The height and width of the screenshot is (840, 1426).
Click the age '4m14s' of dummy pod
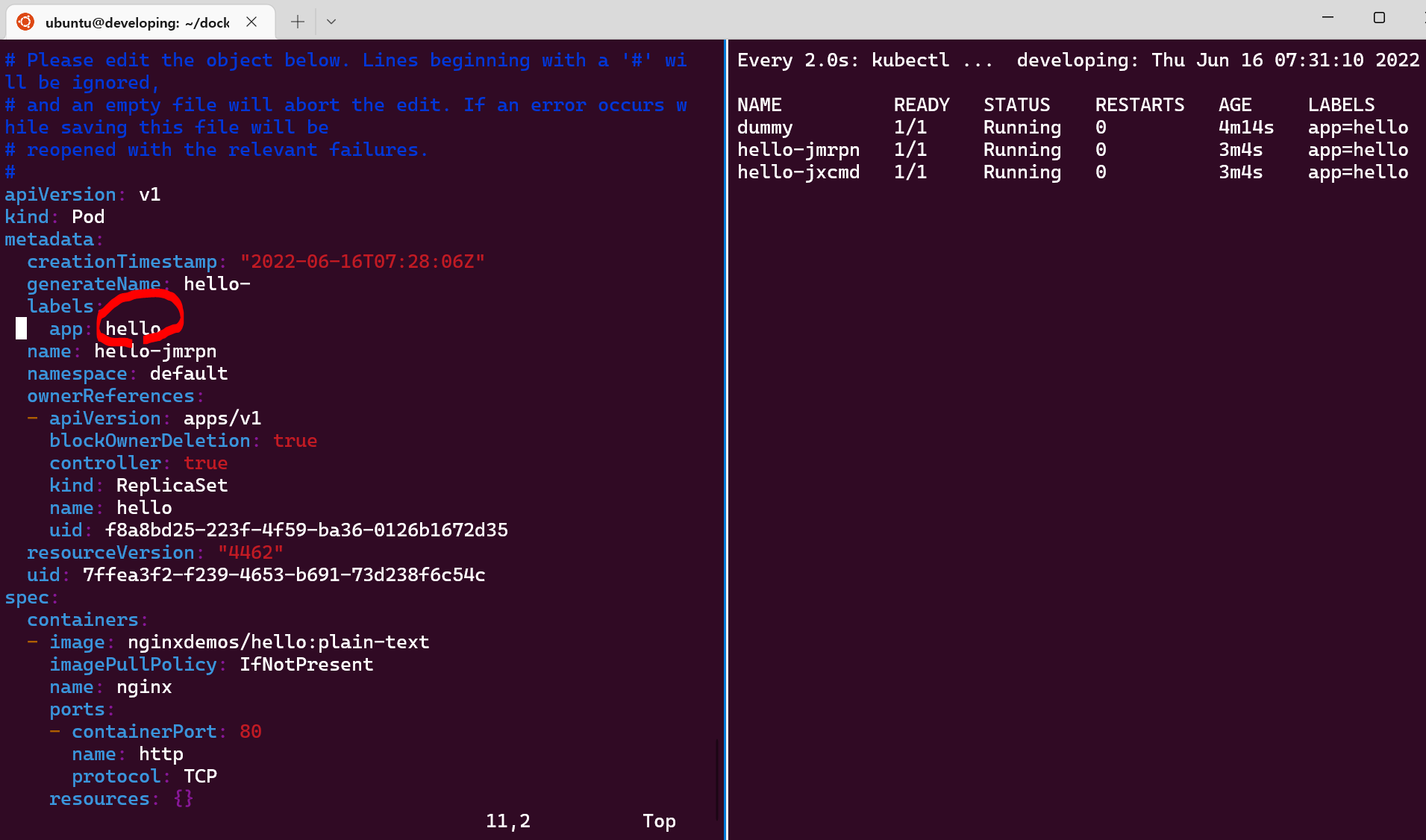(1246, 128)
